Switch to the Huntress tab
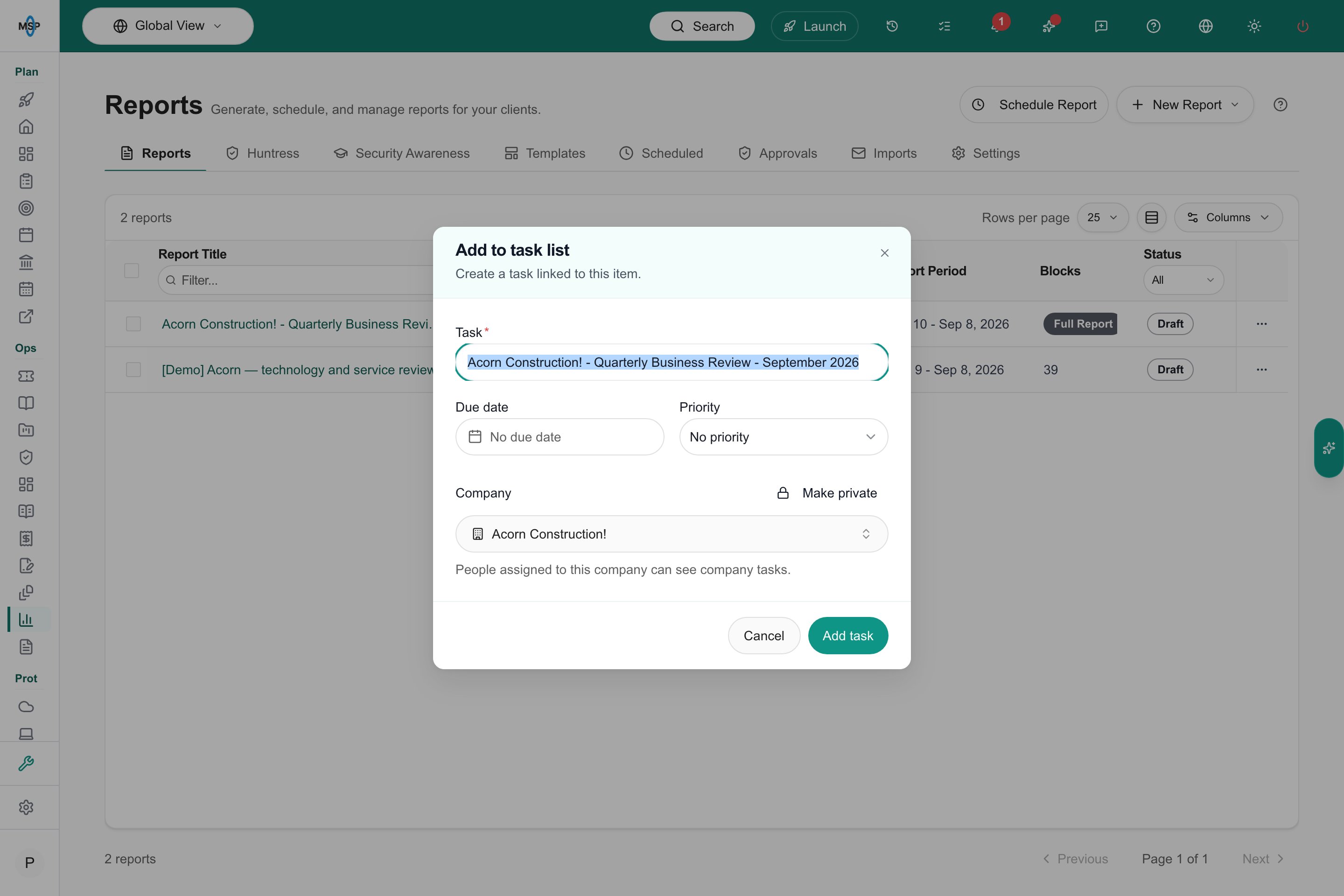1344x896 pixels. click(262, 153)
